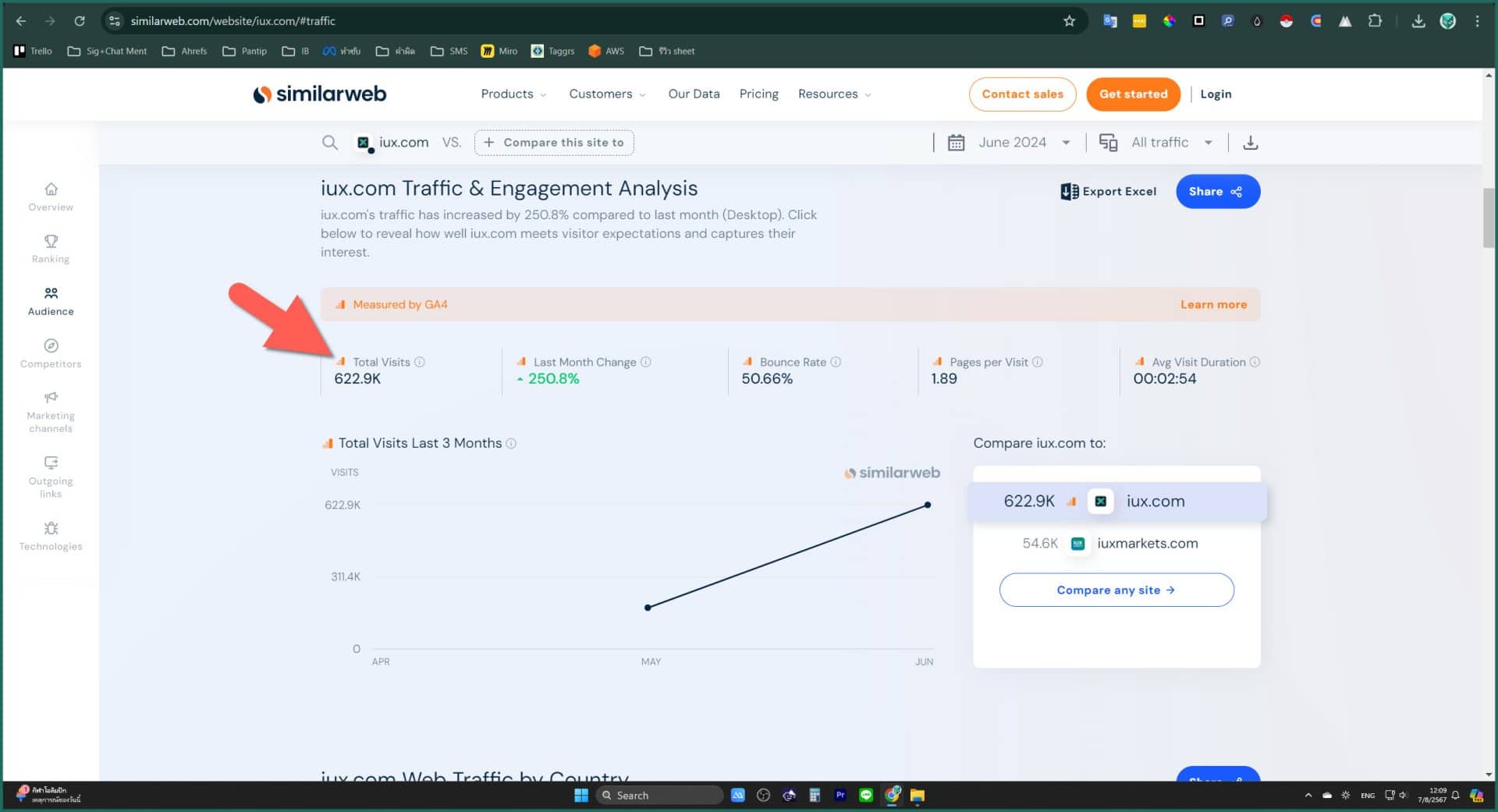1498x812 pixels.
Task: Click the Login link
Action: click(x=1216, y=94)
